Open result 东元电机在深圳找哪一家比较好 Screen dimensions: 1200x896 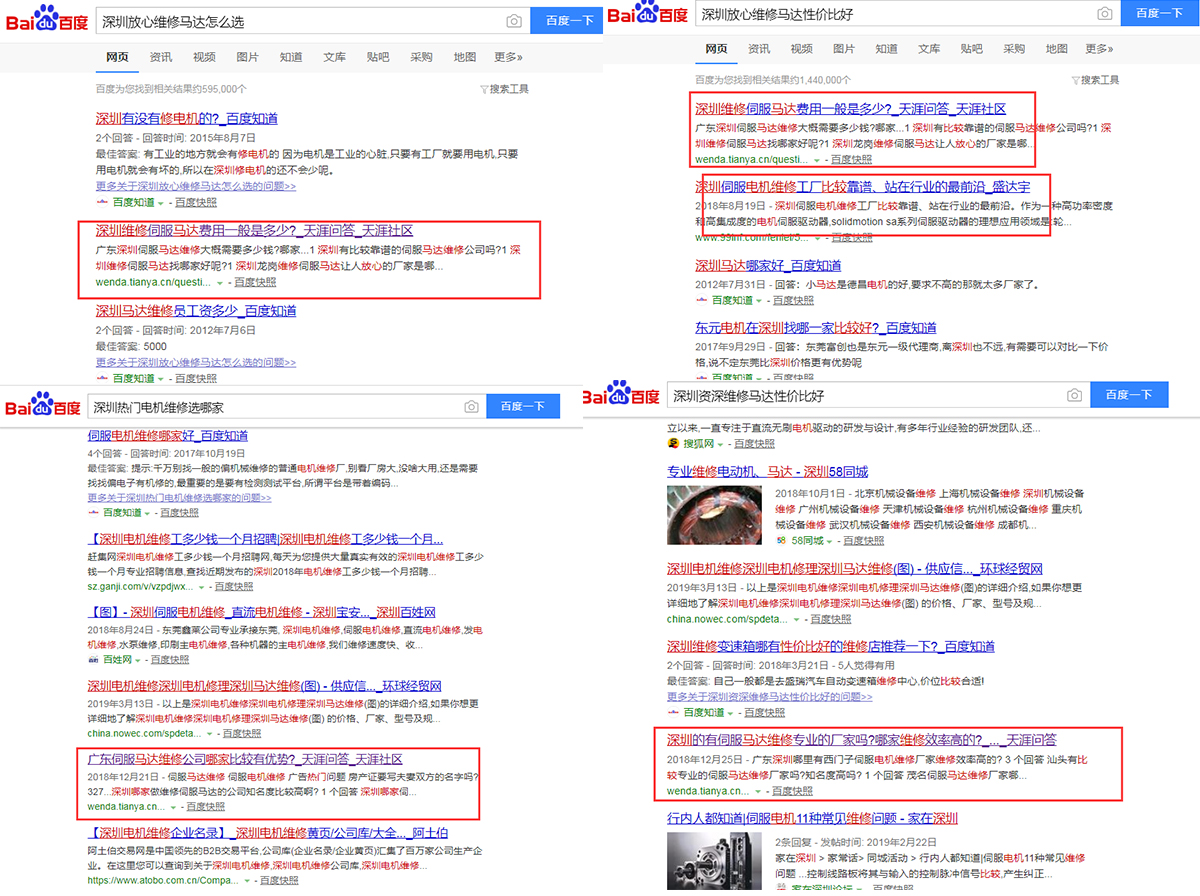click(x=816, y=327)
